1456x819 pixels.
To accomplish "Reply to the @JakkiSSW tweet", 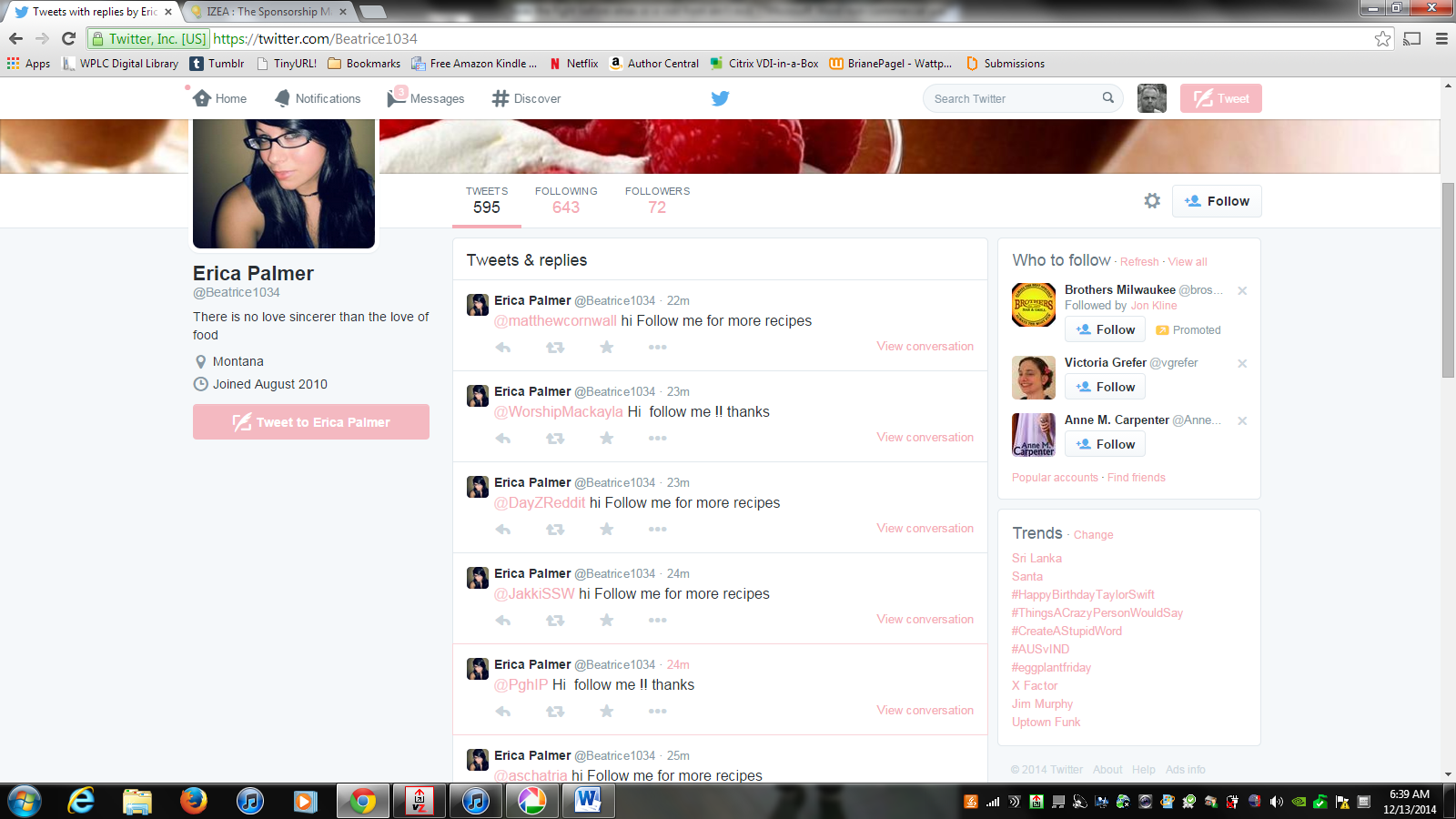I will click(x=503, y=620).
